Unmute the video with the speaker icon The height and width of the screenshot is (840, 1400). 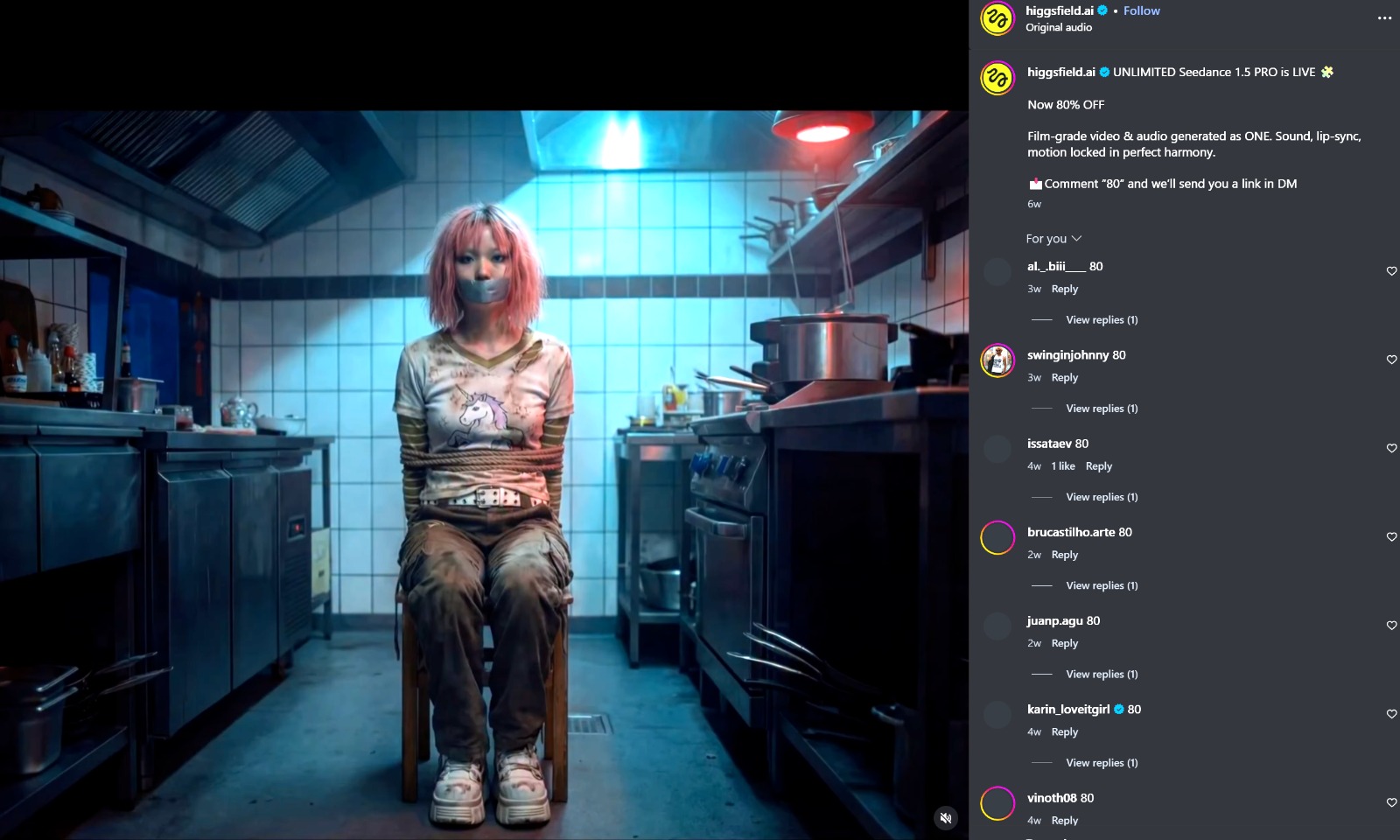tap(946, 818)
